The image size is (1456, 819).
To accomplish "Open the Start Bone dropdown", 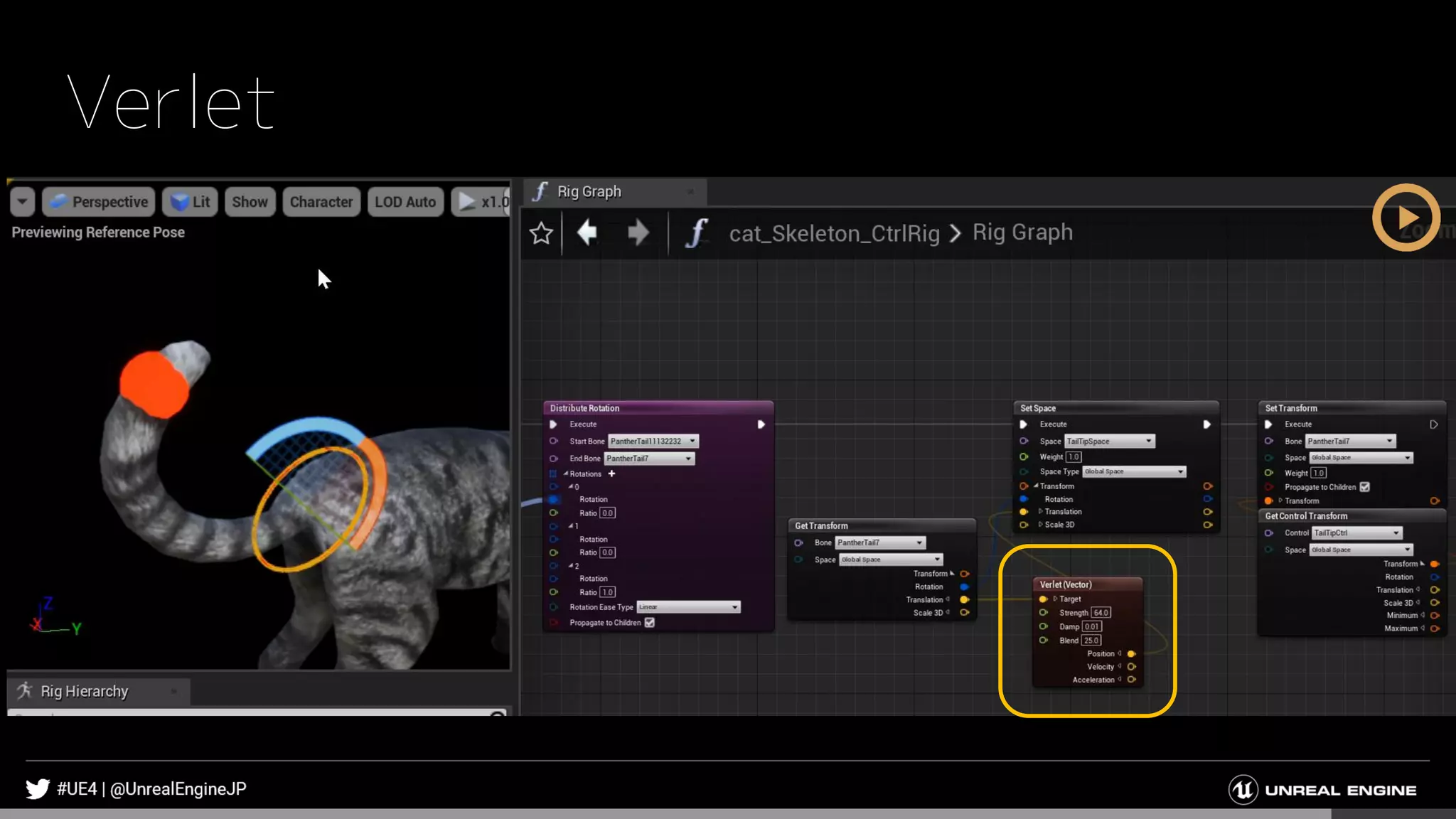I will click(653, 441).
